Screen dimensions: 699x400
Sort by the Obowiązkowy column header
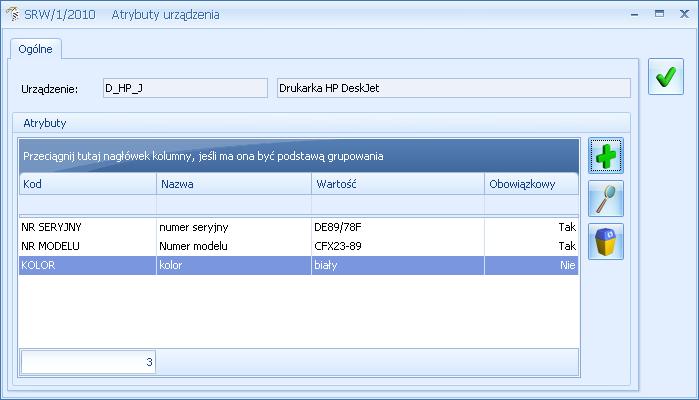[531, 184]
